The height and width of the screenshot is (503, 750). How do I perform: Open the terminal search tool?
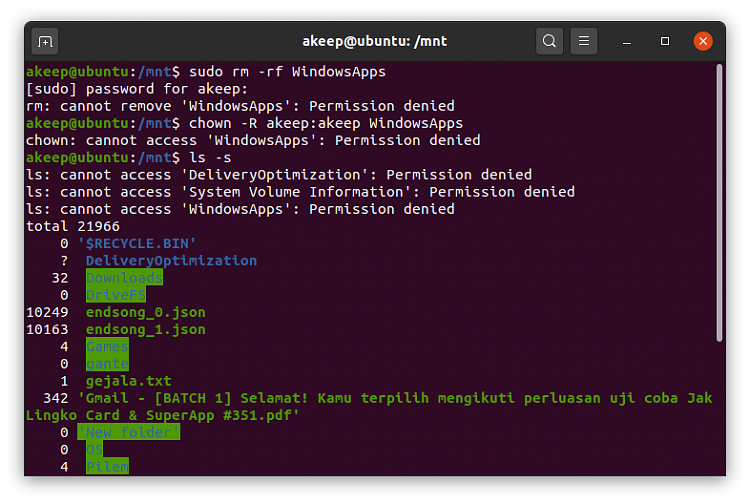tap(549, 41)
